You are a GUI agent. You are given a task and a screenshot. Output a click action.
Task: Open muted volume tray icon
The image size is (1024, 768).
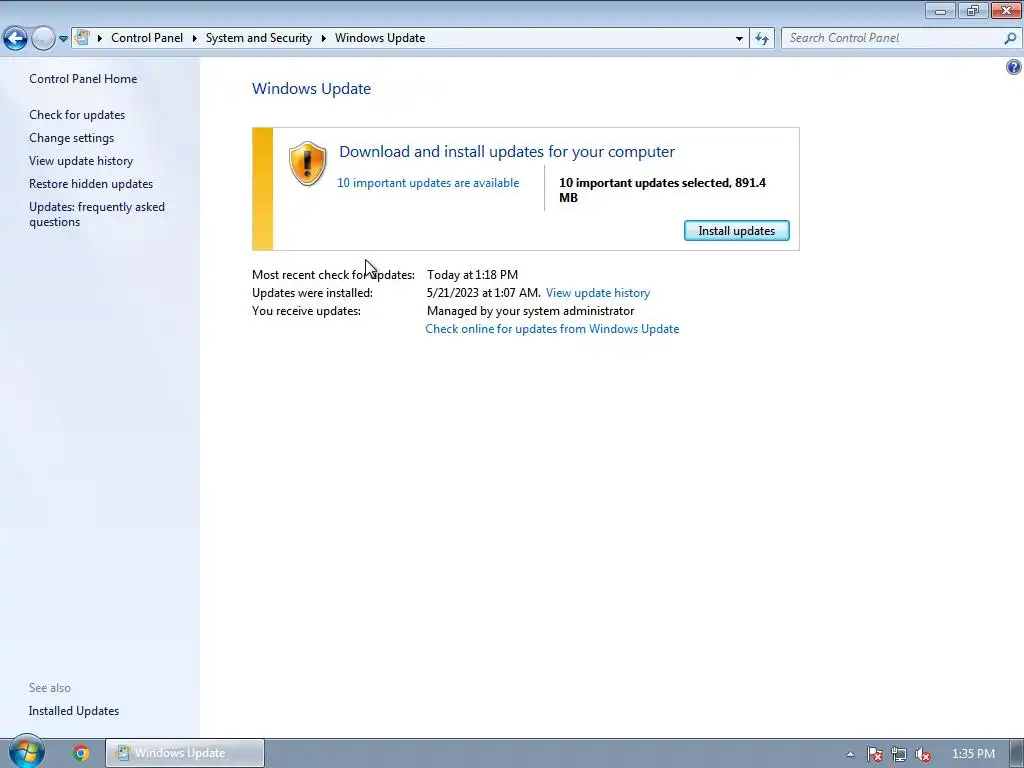pyautogui.click(x=923, y=754)
